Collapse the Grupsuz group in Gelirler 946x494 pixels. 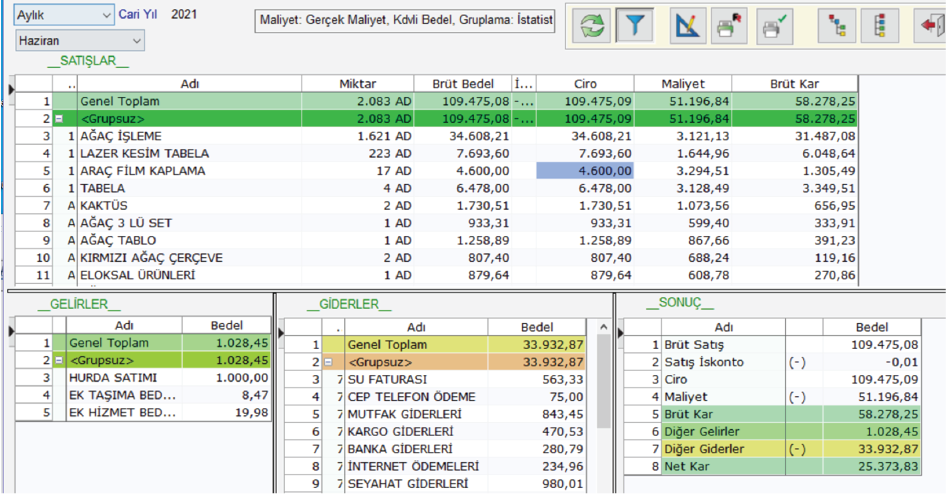coord(58,360)
